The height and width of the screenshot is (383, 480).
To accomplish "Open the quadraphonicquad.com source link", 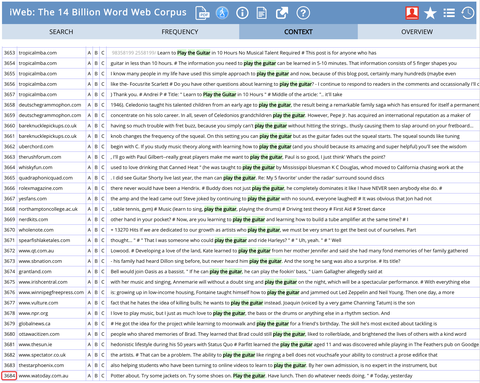I will point(46,178).
